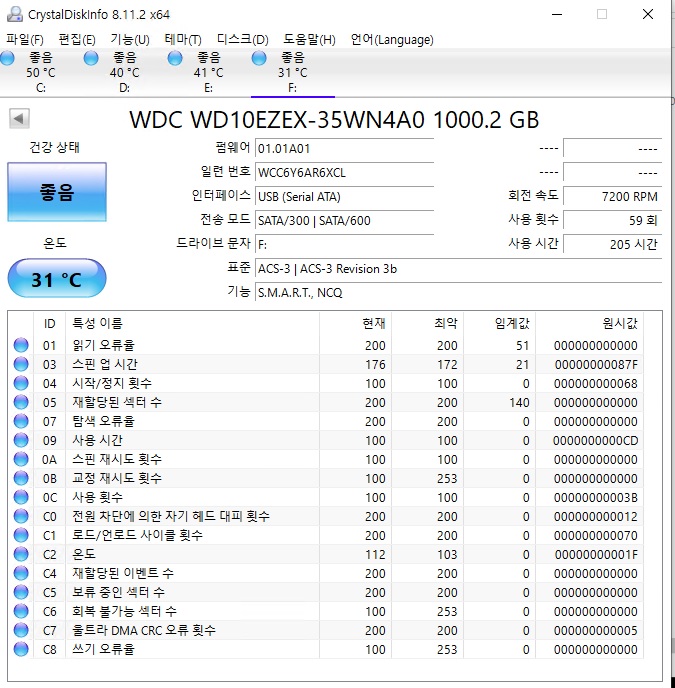Click the power-on hours value 205 시간

[612, 244]
